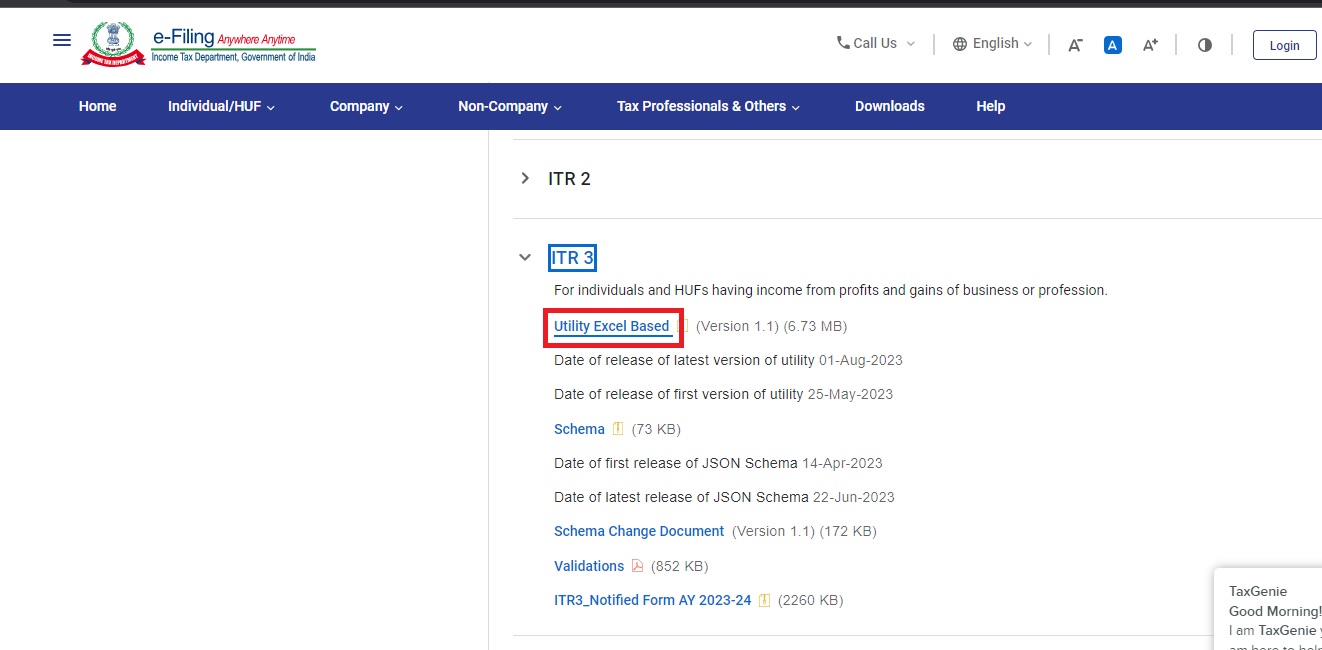
Task: Click zip icon next to Utility Excel Based
Action: click(x=684, y=326)
